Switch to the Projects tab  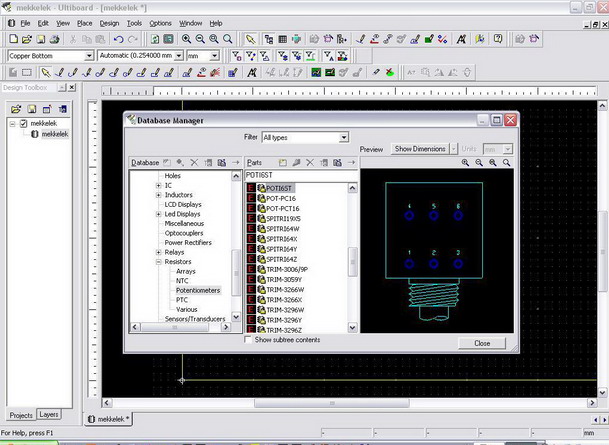(21, 415)
